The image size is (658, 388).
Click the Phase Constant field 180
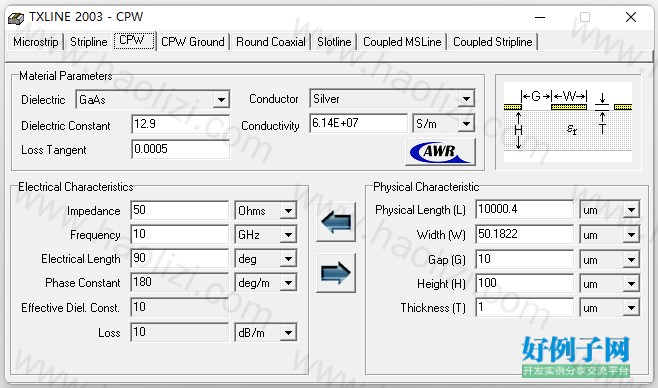[x=180, y=282]
